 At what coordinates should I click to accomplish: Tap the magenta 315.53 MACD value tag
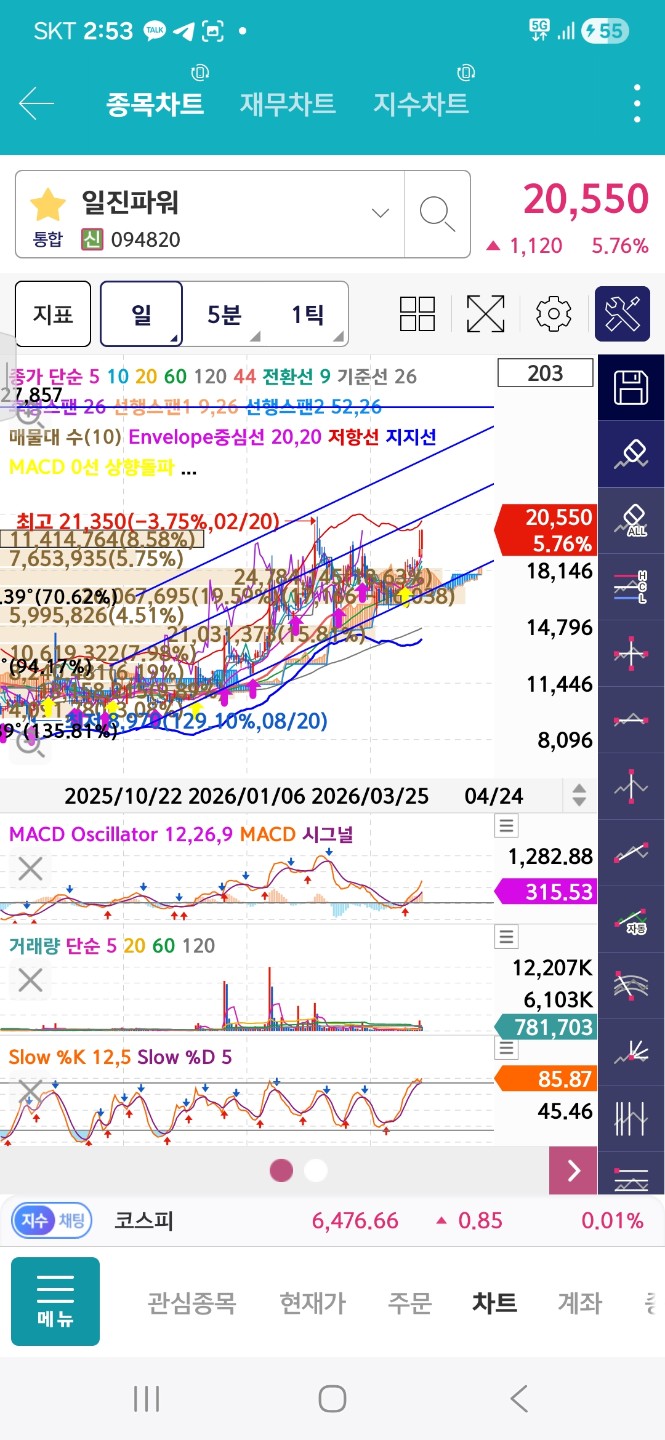[x=546, y=891]
